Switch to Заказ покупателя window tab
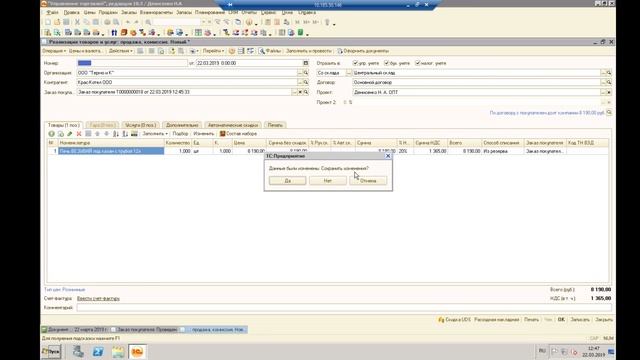 pyautogui.click(x=144, y=329)
